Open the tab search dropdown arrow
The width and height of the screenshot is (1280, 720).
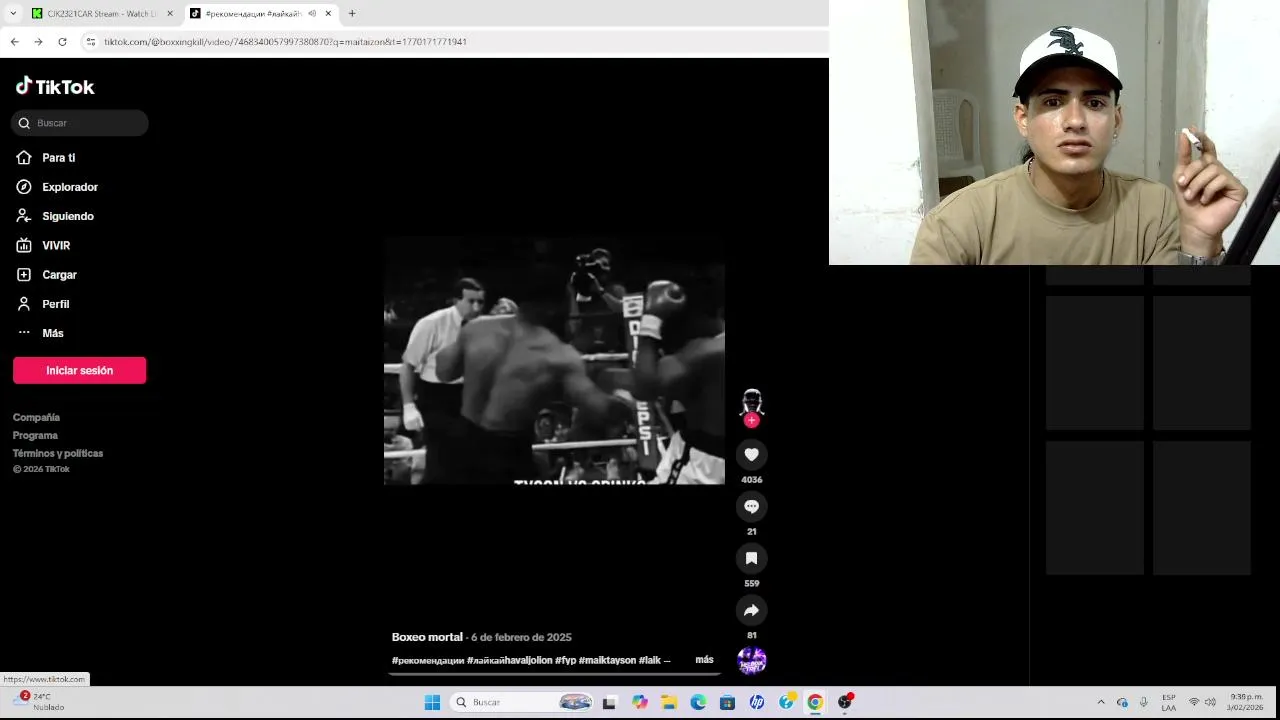tap(12, 14)
